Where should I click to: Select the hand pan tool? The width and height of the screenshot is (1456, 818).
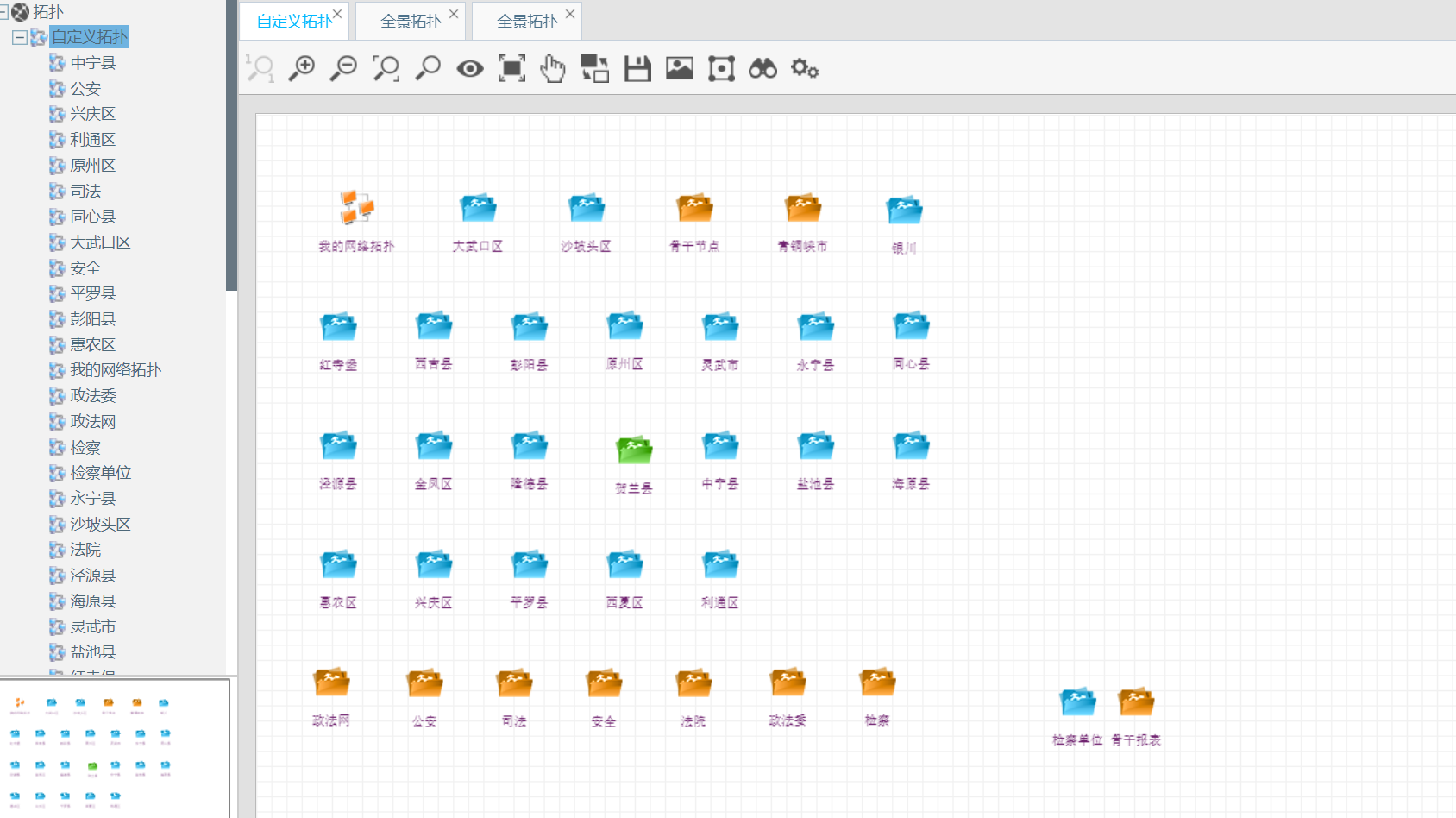[x=553, y=68]
